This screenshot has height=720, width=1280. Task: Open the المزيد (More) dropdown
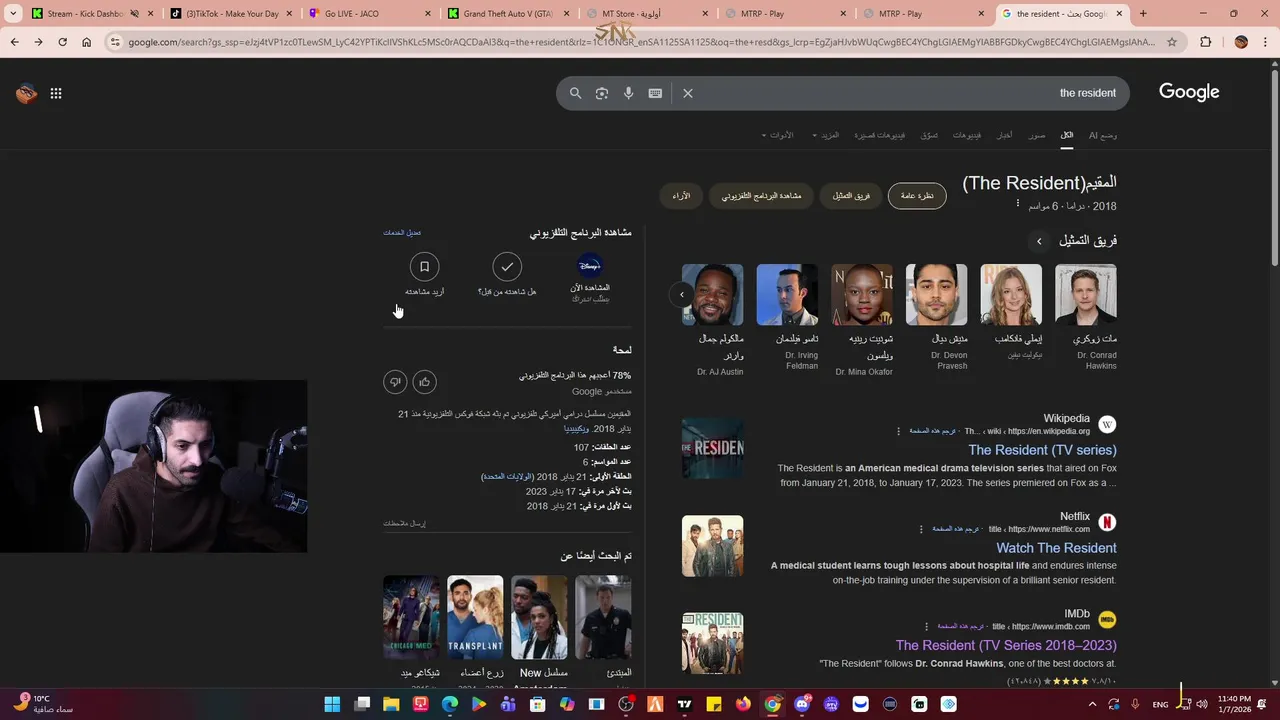point(826,135)
